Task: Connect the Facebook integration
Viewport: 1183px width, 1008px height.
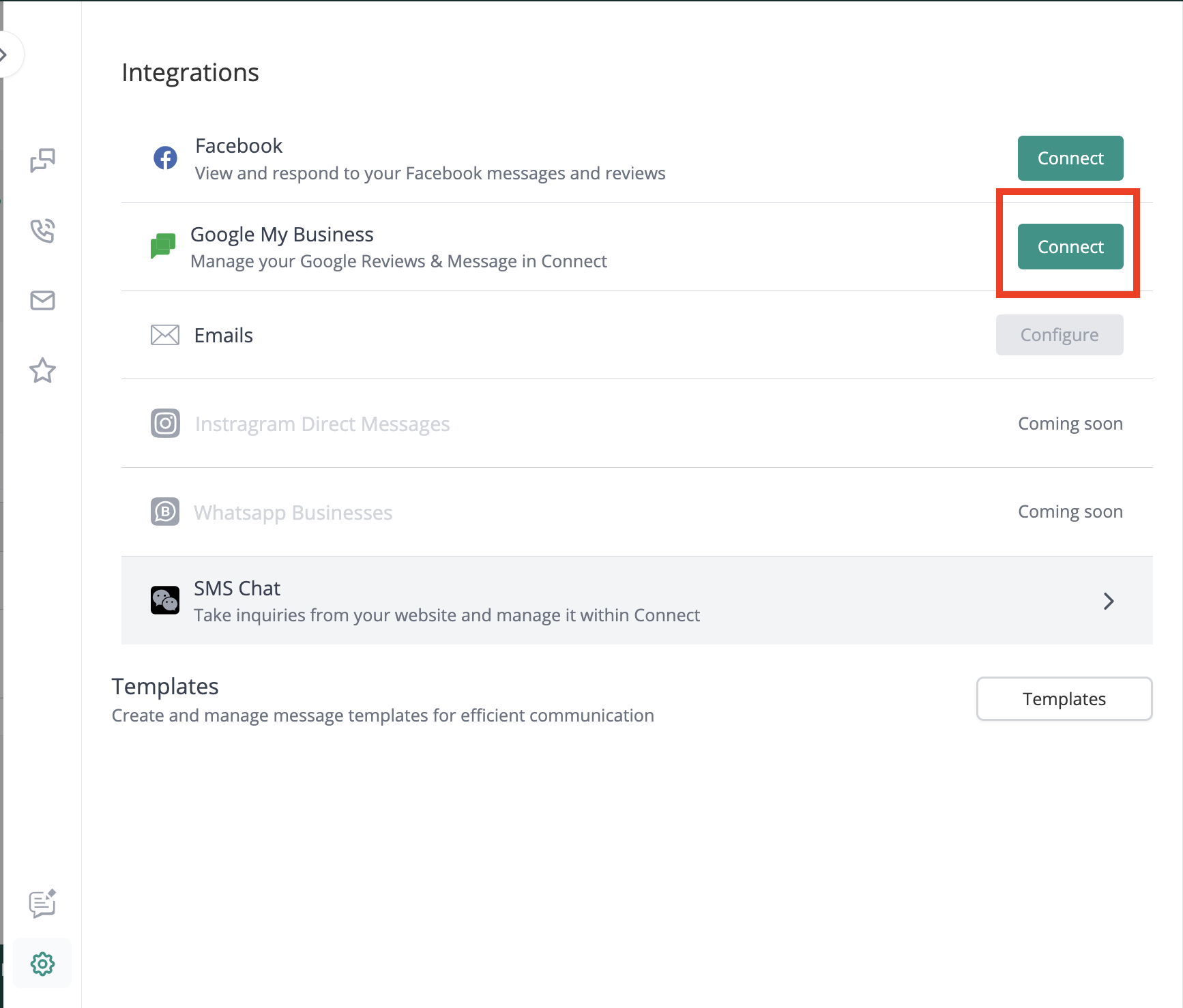Action: 1070,158
